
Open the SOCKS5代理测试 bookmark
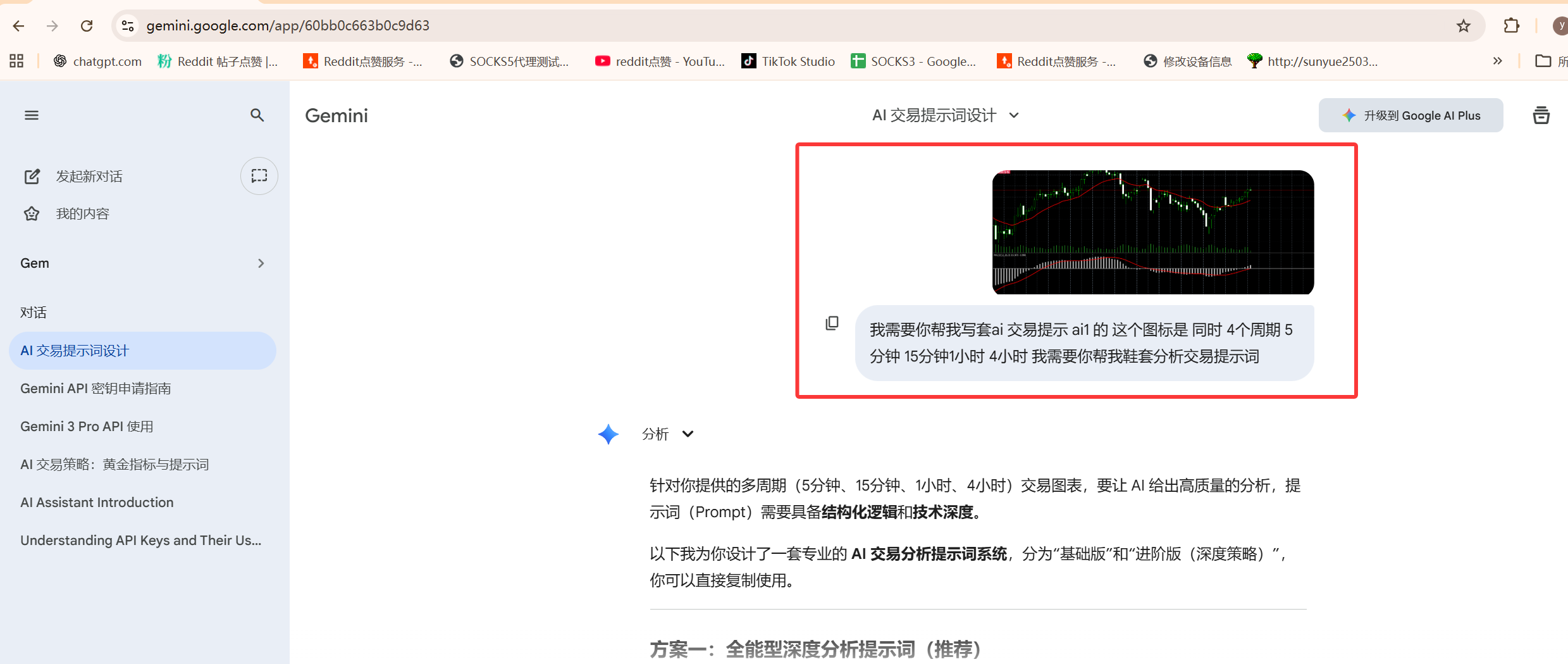pyautogui.click(x=509, y=61)
